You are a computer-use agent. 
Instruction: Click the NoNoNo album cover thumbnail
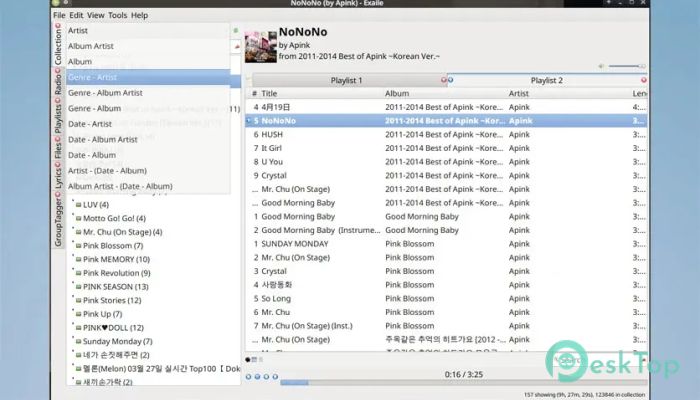(x=261, y=46)
